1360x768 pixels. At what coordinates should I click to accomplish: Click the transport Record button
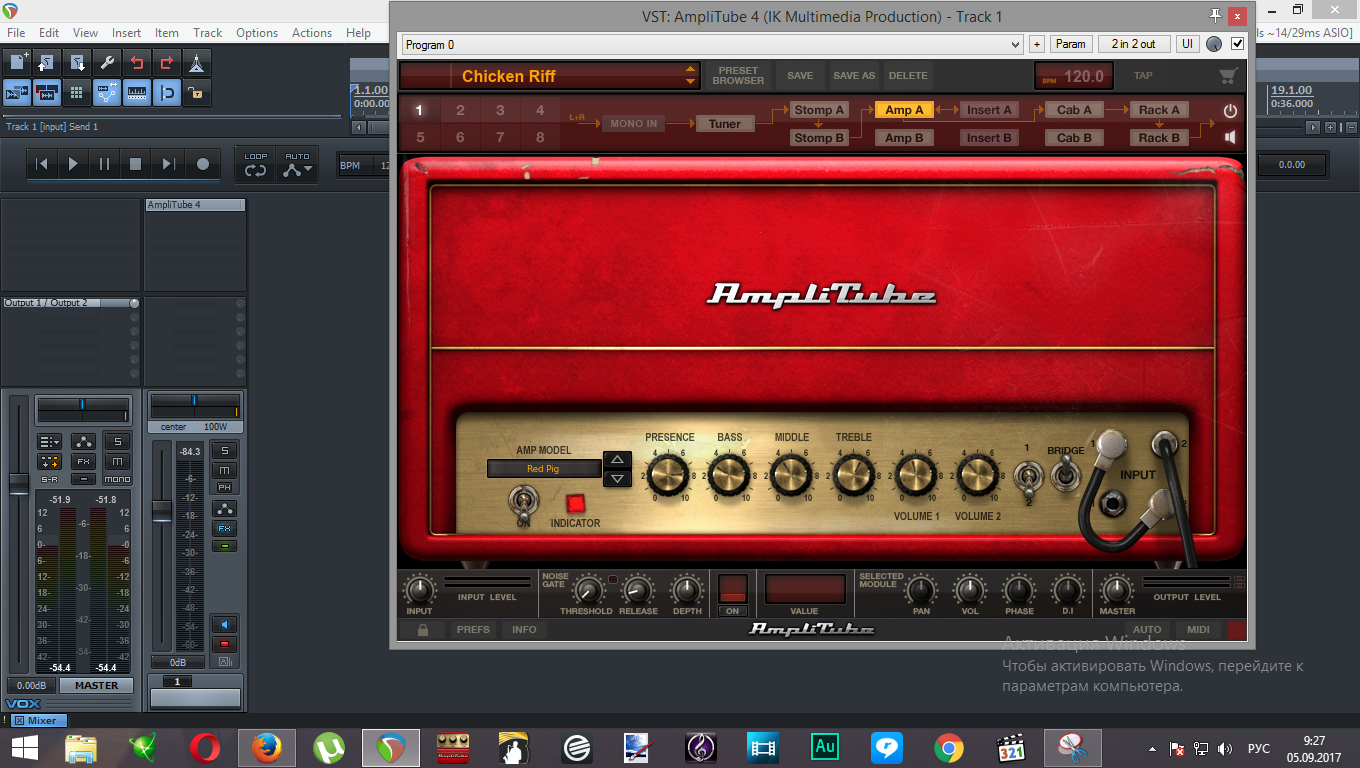[x=203, y=164]
